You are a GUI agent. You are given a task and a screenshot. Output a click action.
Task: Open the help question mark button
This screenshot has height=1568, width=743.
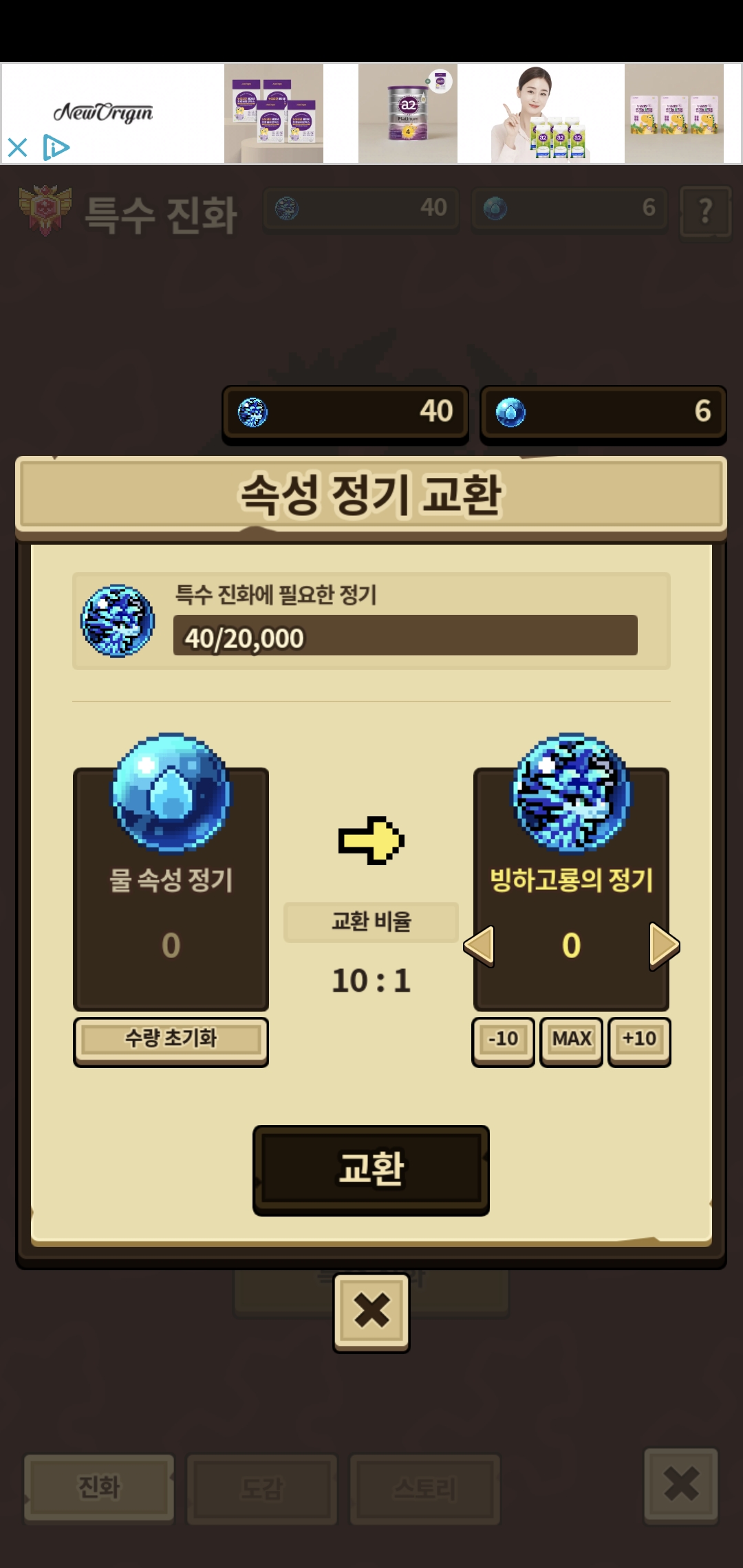tap(705, 212)
